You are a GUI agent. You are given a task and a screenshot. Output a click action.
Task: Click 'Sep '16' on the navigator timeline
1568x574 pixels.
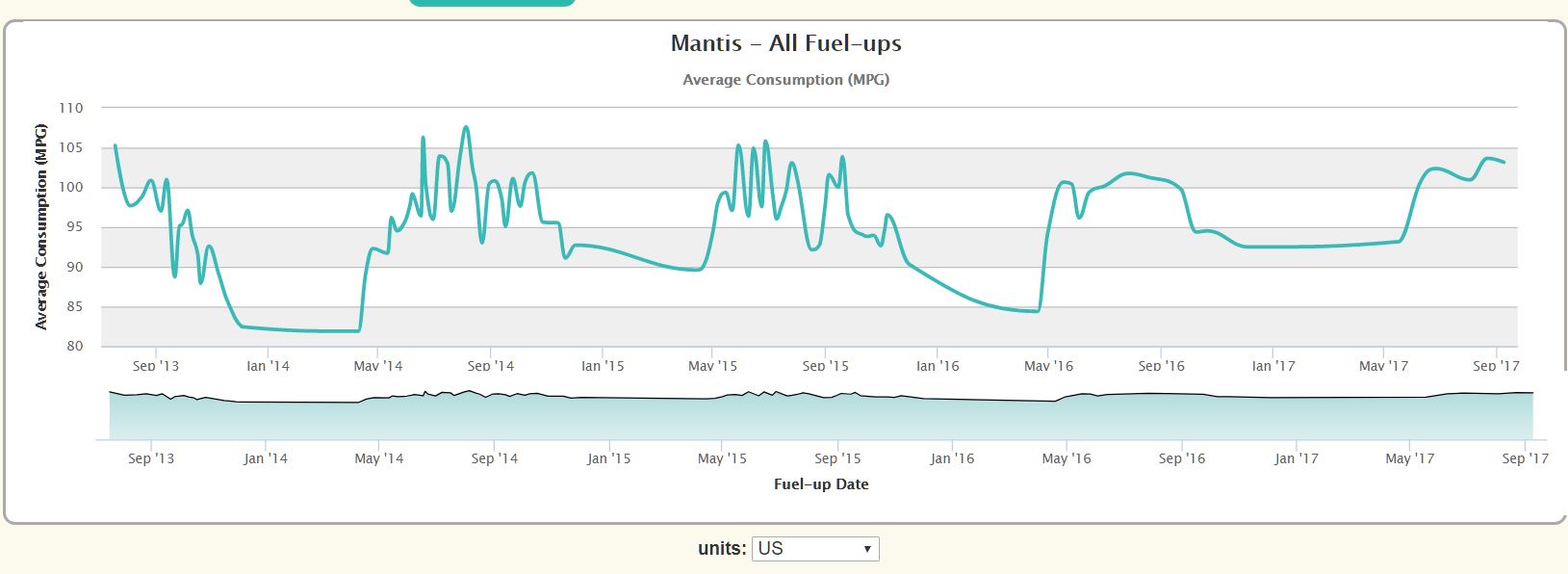coord(1181,458)
